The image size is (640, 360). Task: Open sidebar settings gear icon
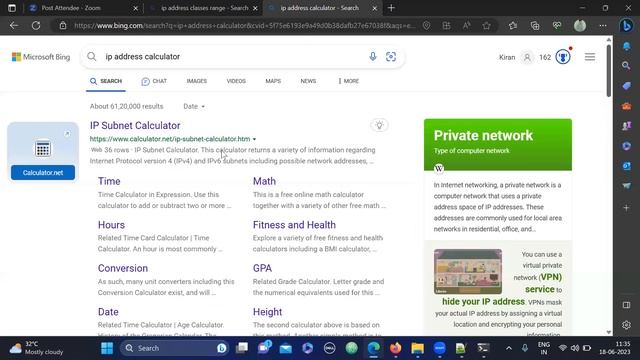[626, 325]
